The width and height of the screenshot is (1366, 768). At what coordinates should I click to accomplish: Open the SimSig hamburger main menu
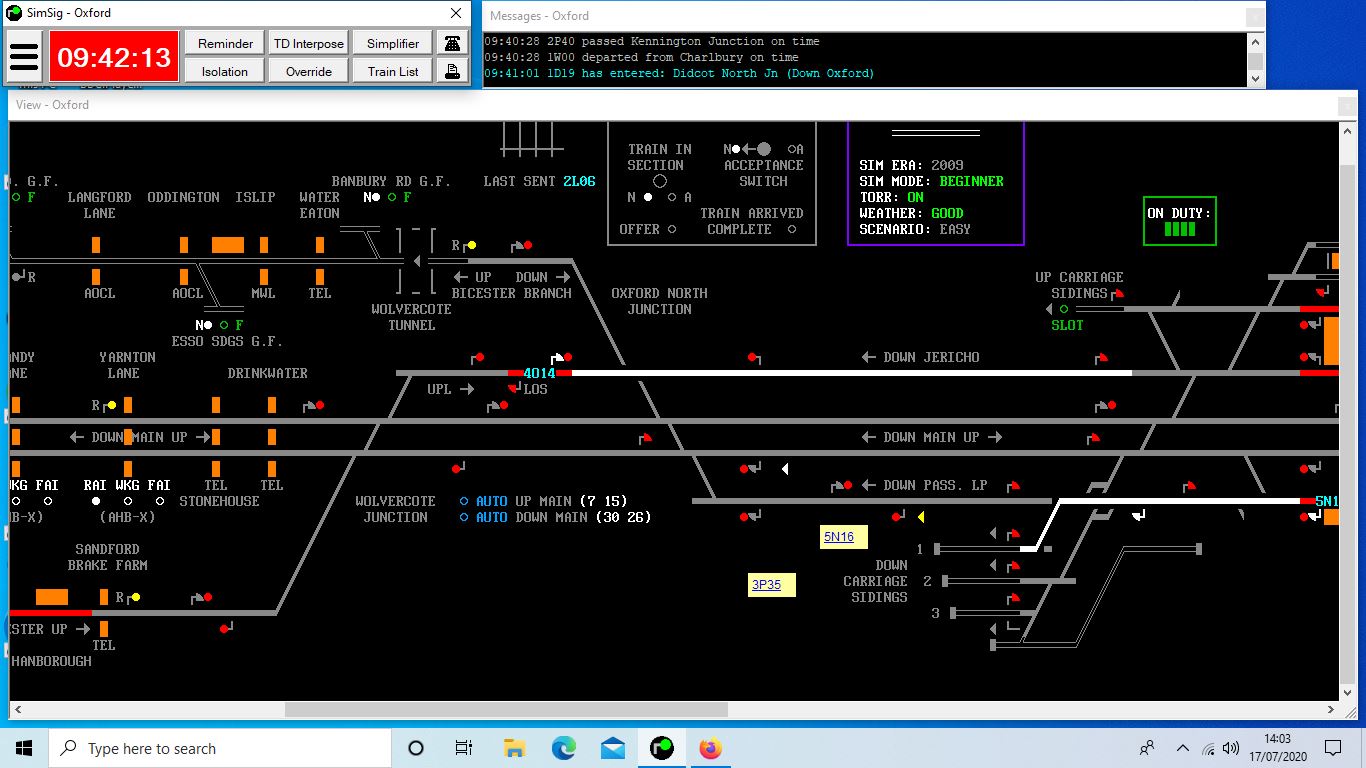coord(24,56)
